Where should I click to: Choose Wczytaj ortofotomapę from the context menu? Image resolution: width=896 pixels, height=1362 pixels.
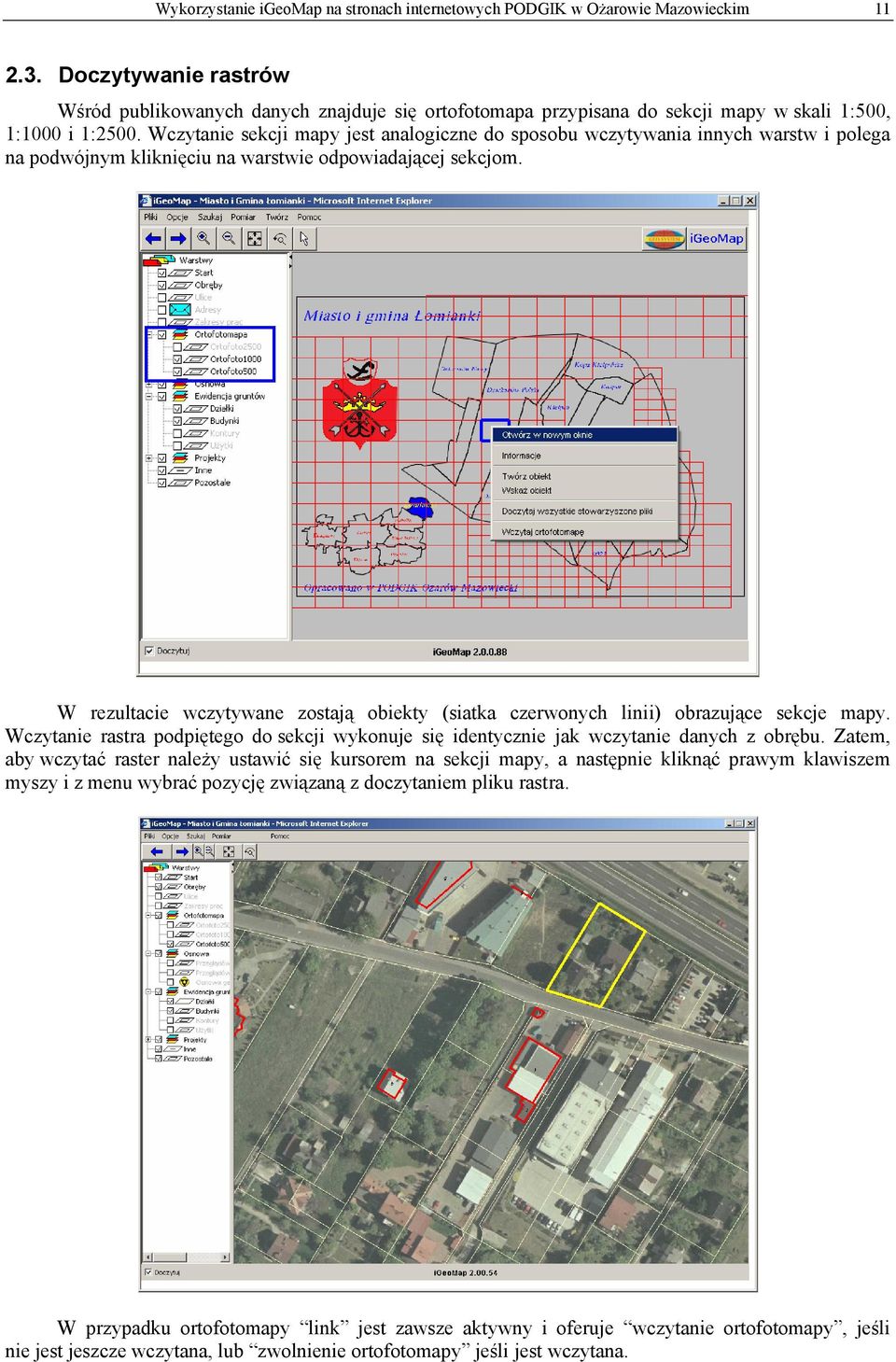tap(584, 532)
